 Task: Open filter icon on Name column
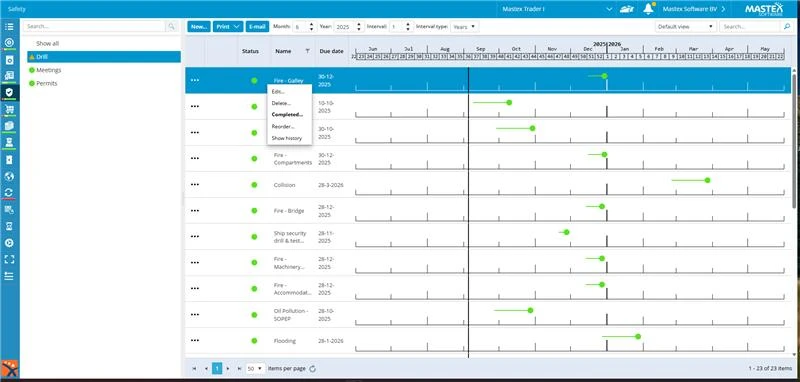(307, 51)
